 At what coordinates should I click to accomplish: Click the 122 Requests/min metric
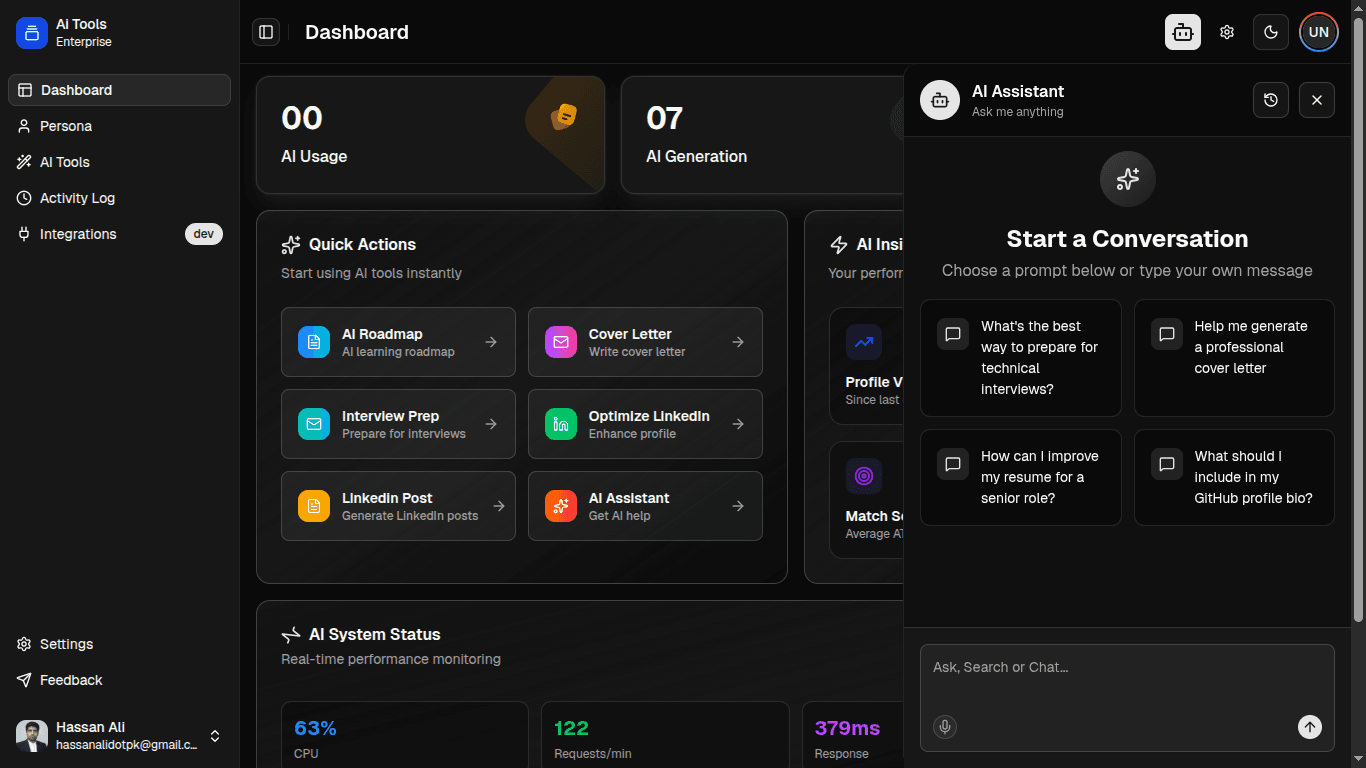point(665,735)
